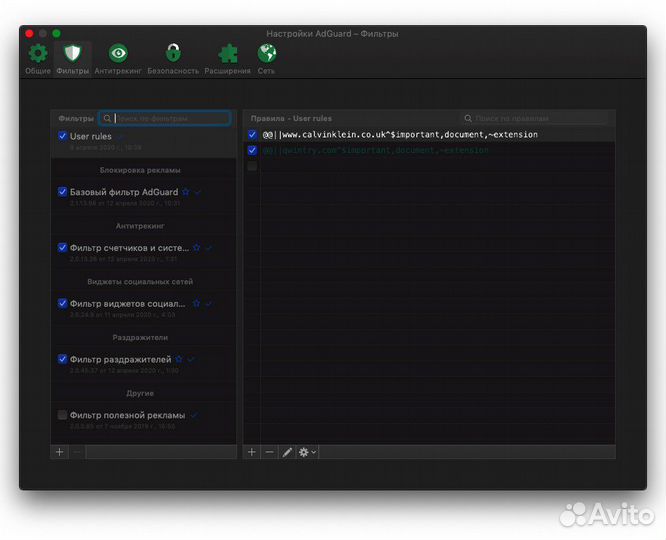Viewport: 666px width, 540px height.
Task: Open the Расширения tab
Action: click(x=227, y=59)
